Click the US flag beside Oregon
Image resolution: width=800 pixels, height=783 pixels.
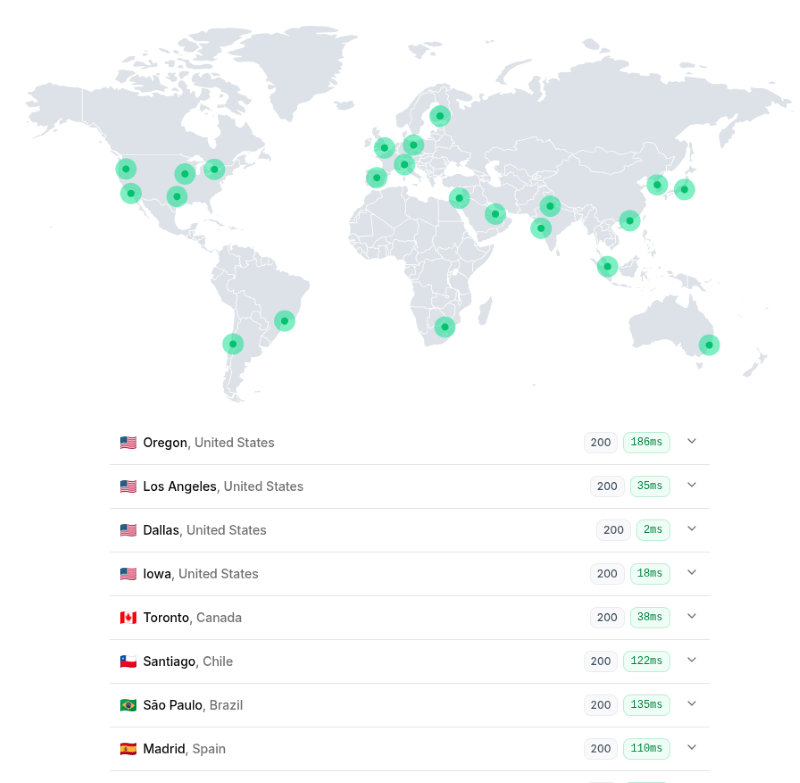tap(127, 442)
